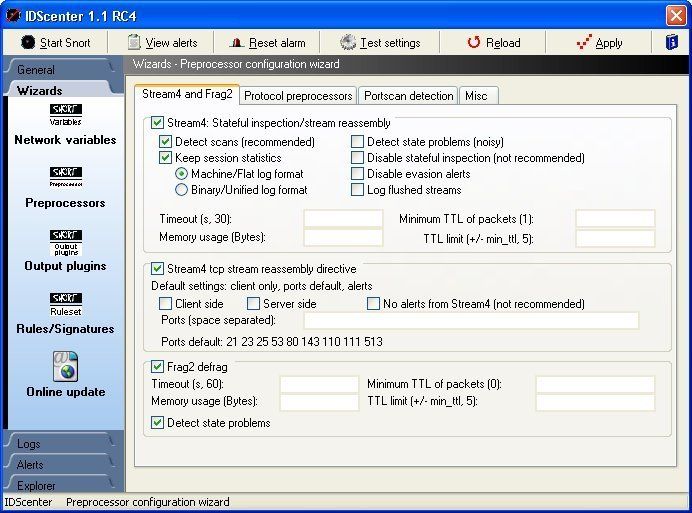Uncheck Detect scans (recommended)
The height and width of the screenshot is (513, 692).
[x=165, y=141]
